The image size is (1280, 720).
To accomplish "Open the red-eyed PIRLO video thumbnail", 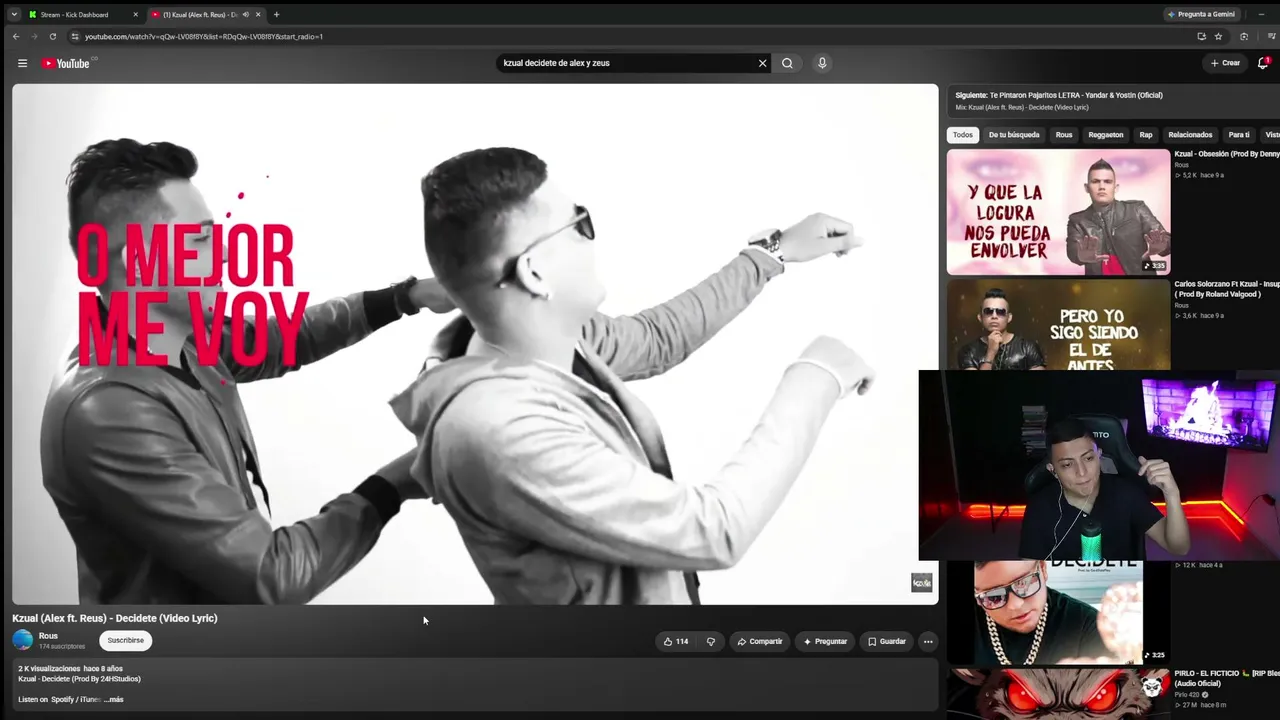I will coord(1058,694).
